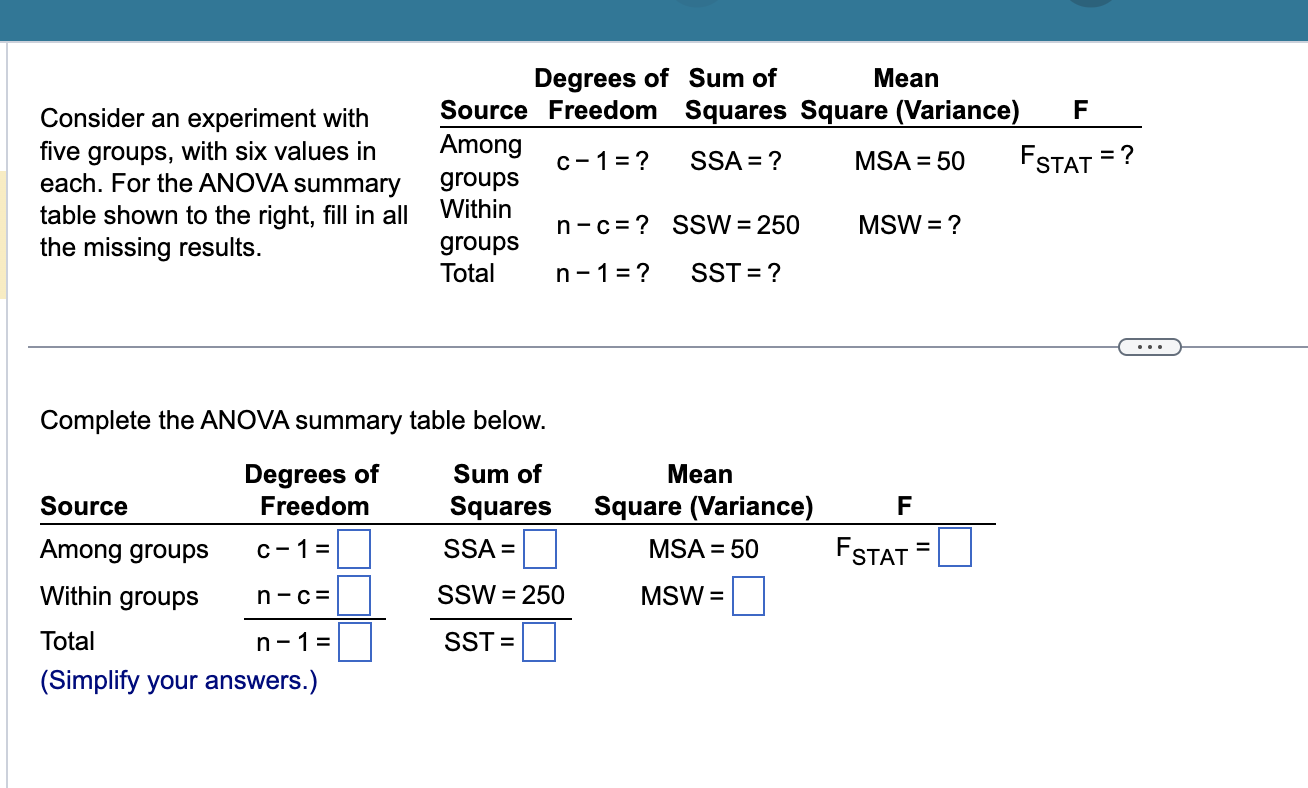Click the Degrees of Freedom column header
The height and width of the screenshot is (788, 1308).
[x=312, y=489]
